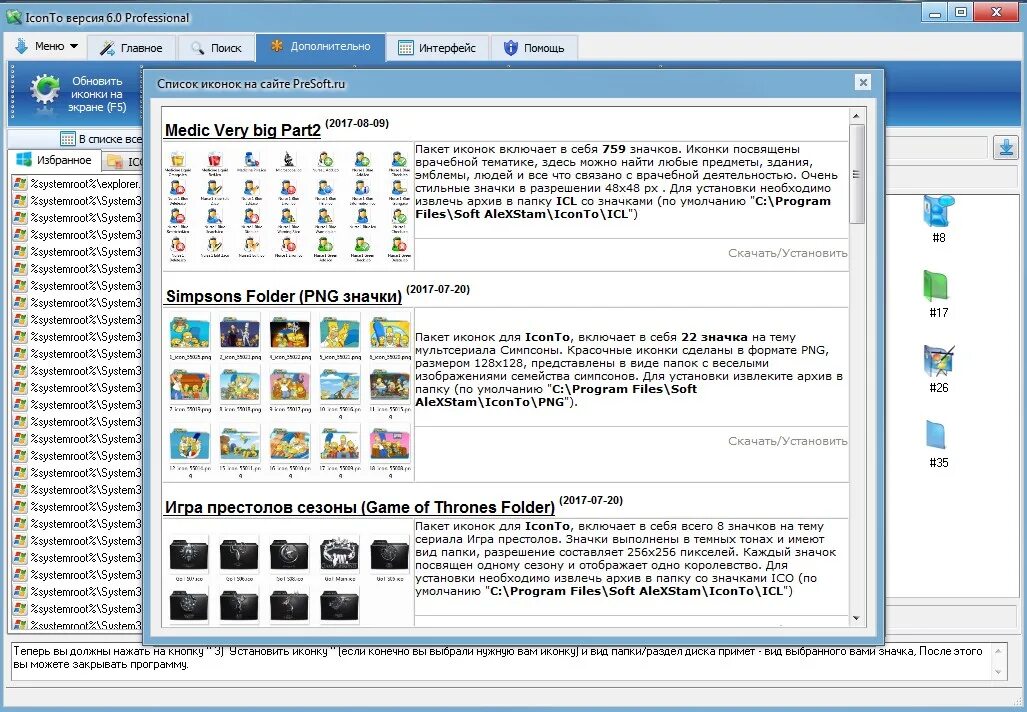
Task: Click the Интерфейс grid icon
Action: pos(405,48)
